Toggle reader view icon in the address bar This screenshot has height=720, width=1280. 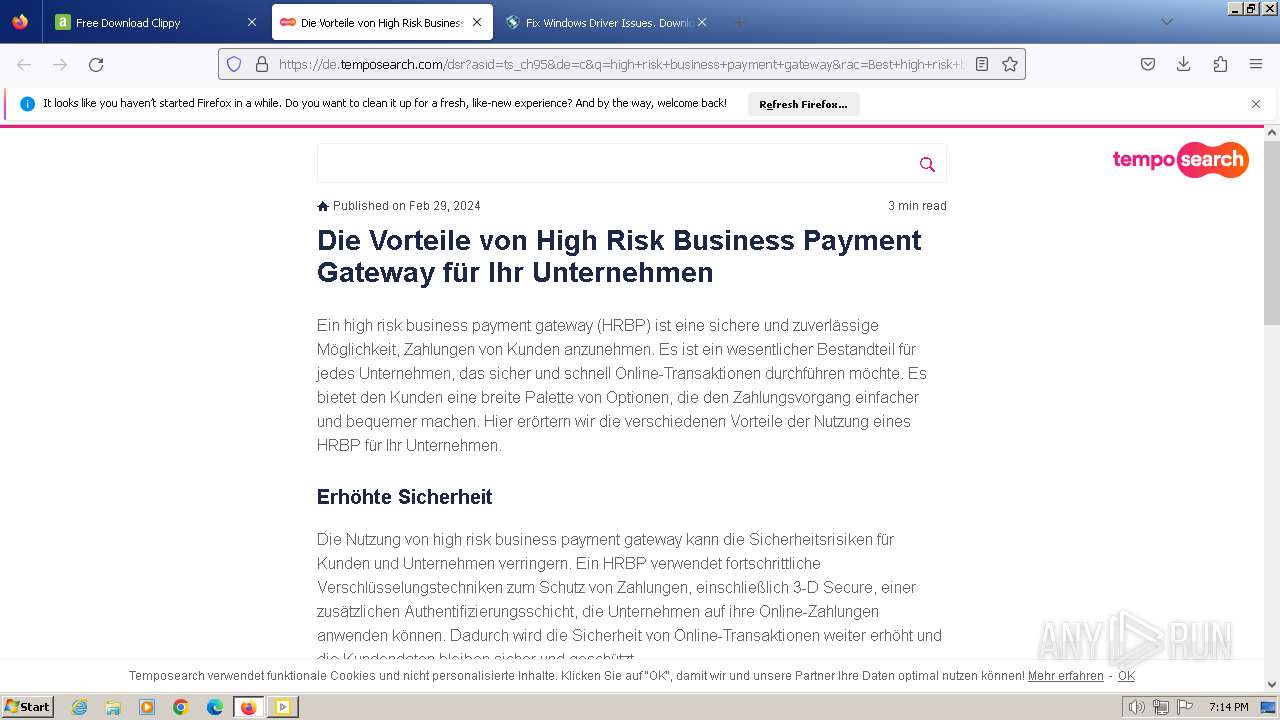[982, 64]
